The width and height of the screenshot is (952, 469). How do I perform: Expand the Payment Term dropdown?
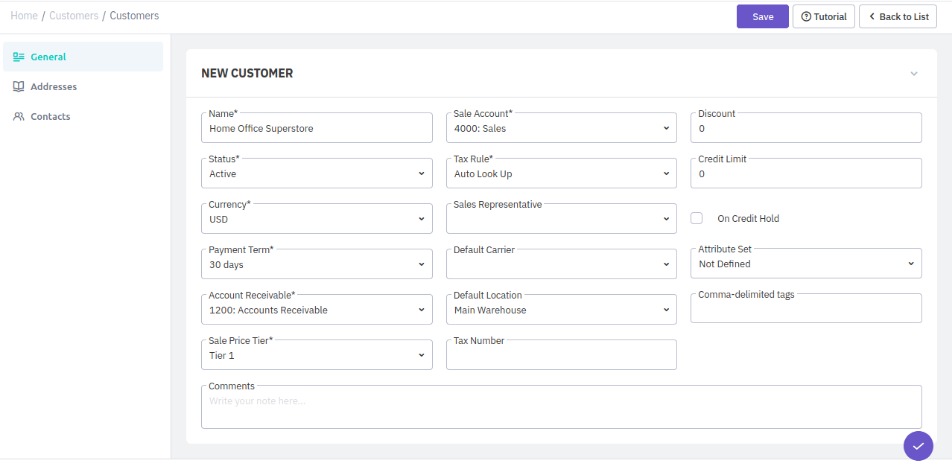click(x=316, y=265)
